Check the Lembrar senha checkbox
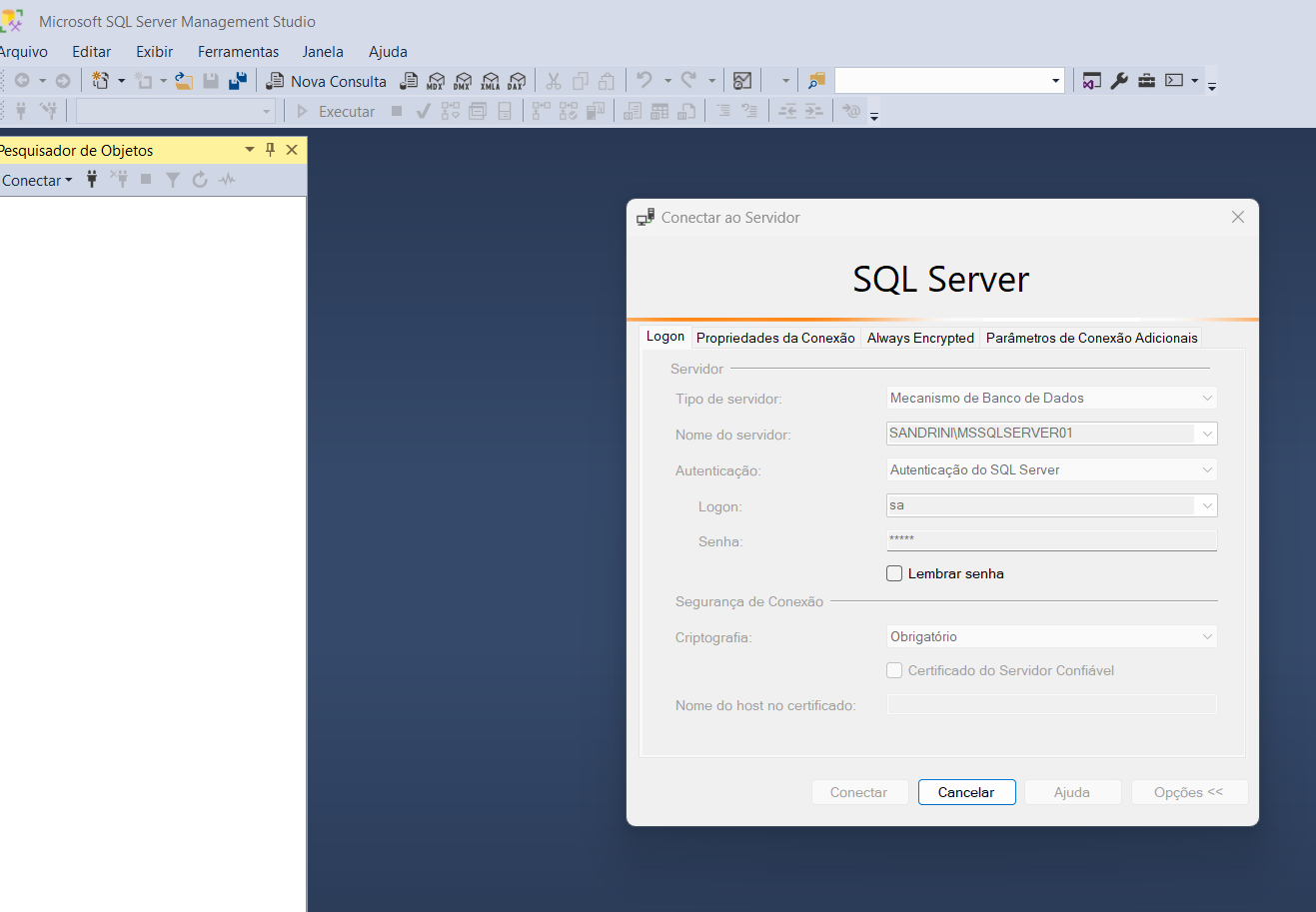 click(894, 573)
